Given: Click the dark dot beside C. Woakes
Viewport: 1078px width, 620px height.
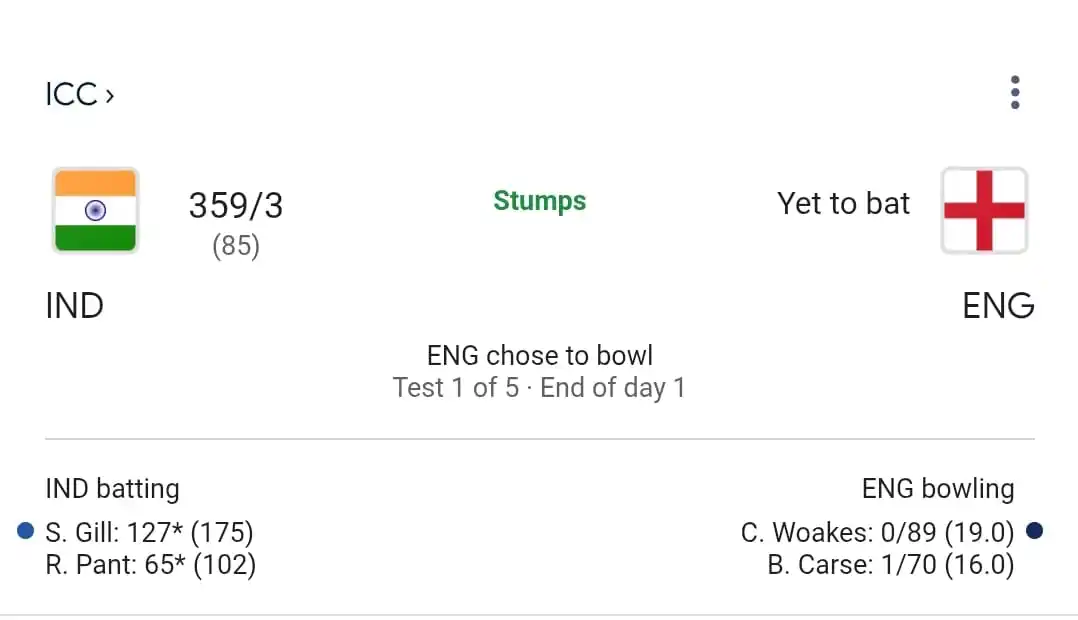Looking at the screenshot, I should (x=1034, y=531).
